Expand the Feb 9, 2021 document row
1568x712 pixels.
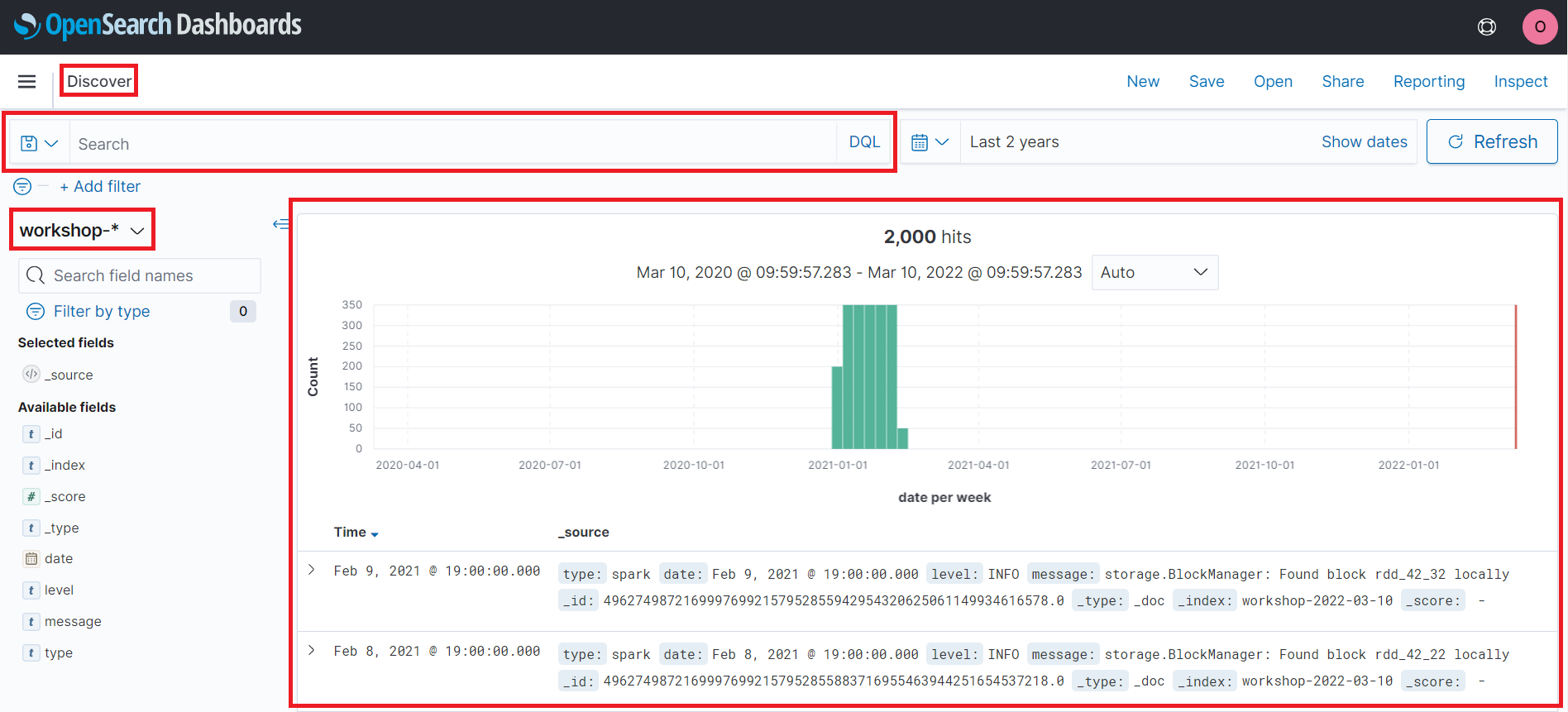[312, 570]
